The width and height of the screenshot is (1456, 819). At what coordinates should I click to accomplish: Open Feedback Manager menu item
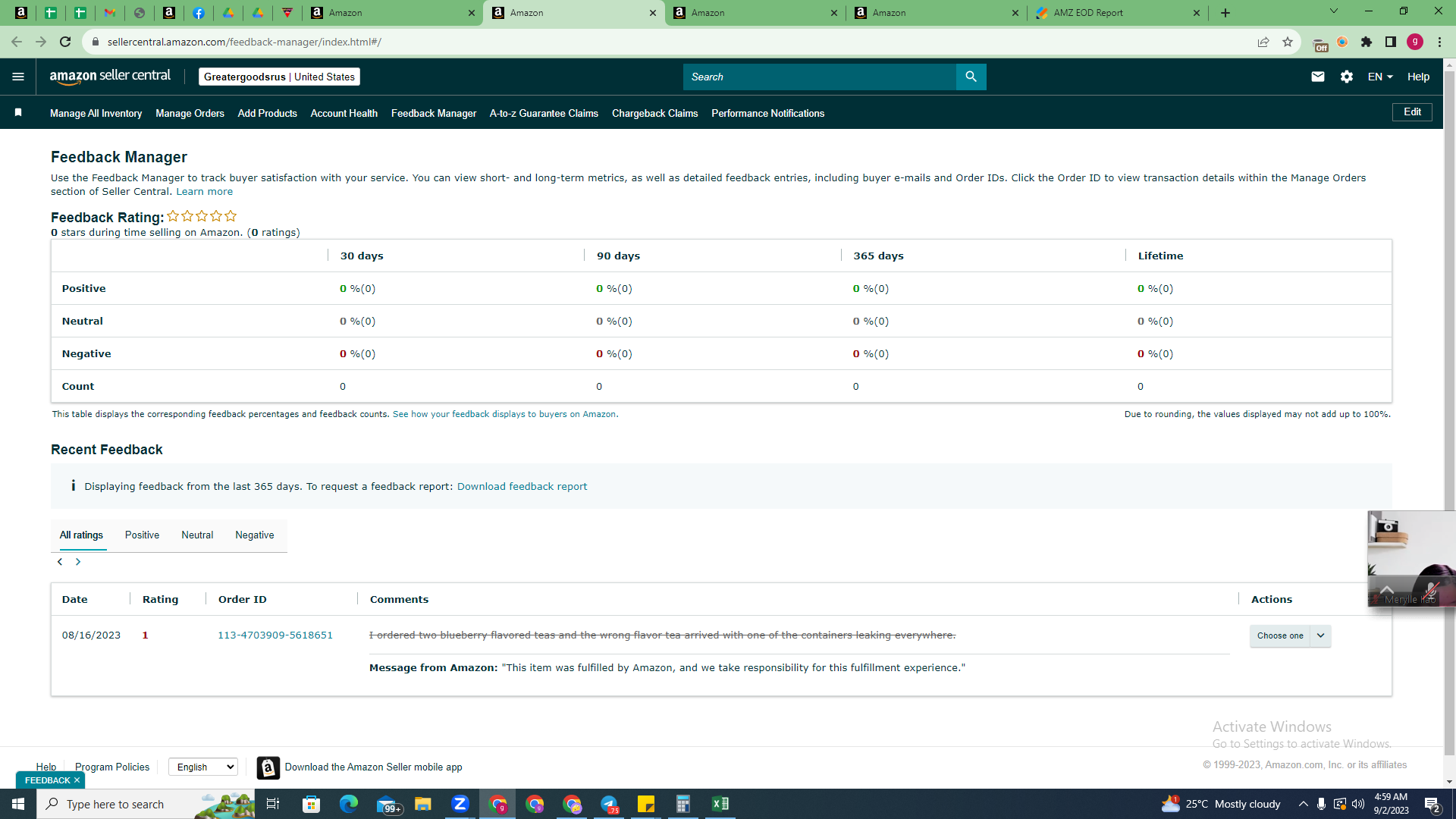pyautogui.click(x=434, y=113)
